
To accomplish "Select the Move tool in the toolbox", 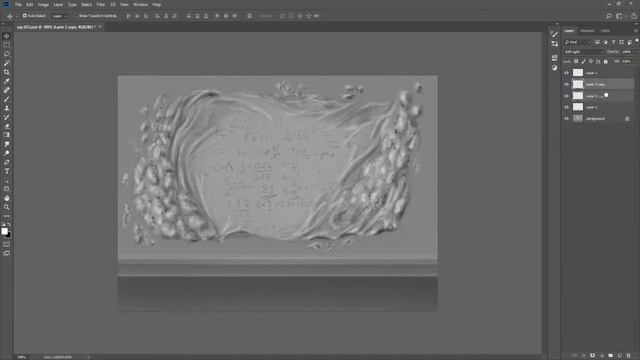I will [7, 36].
